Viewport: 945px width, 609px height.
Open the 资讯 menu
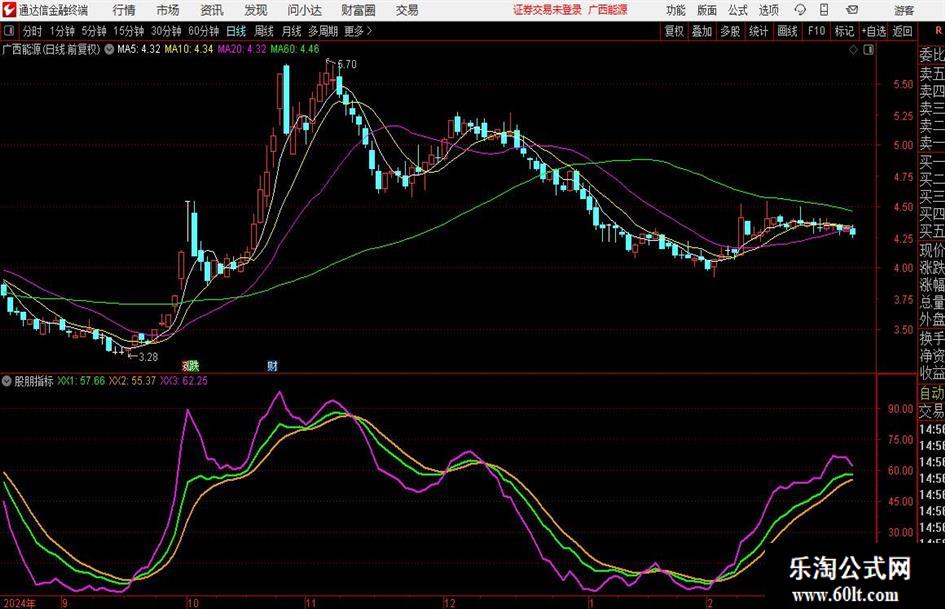[212, 10]
